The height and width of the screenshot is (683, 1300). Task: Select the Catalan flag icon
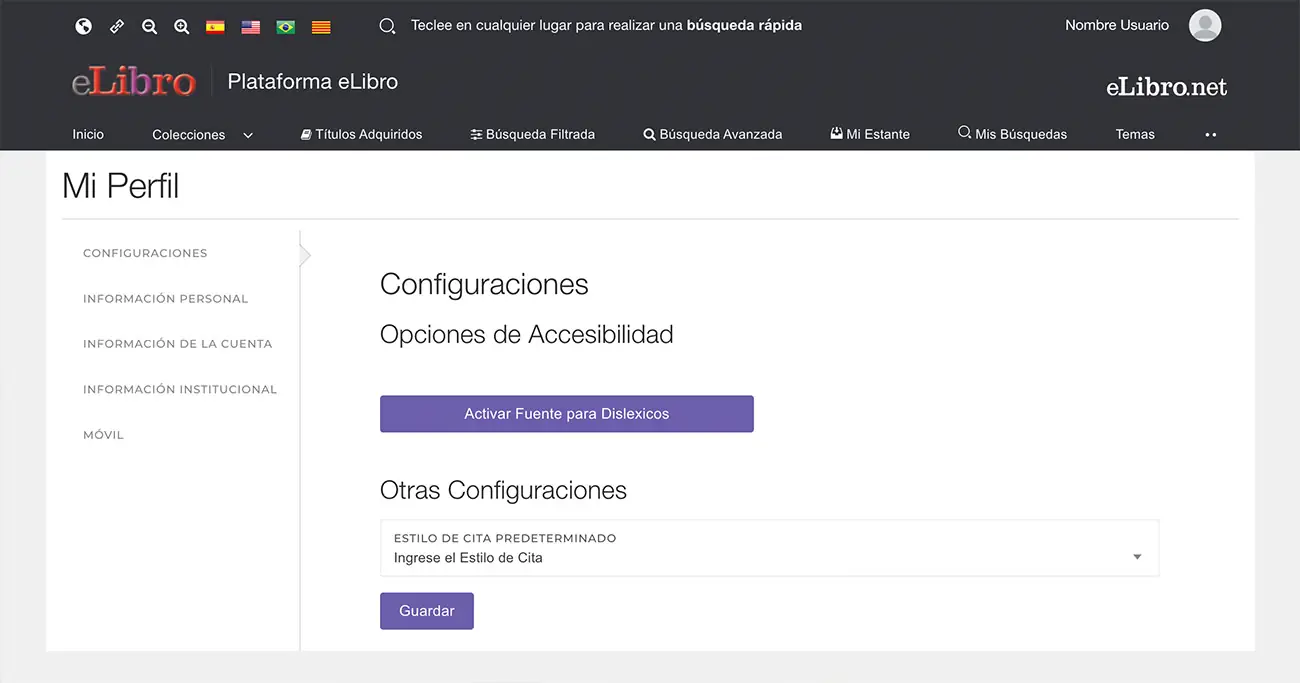click(x=321, y=27)
